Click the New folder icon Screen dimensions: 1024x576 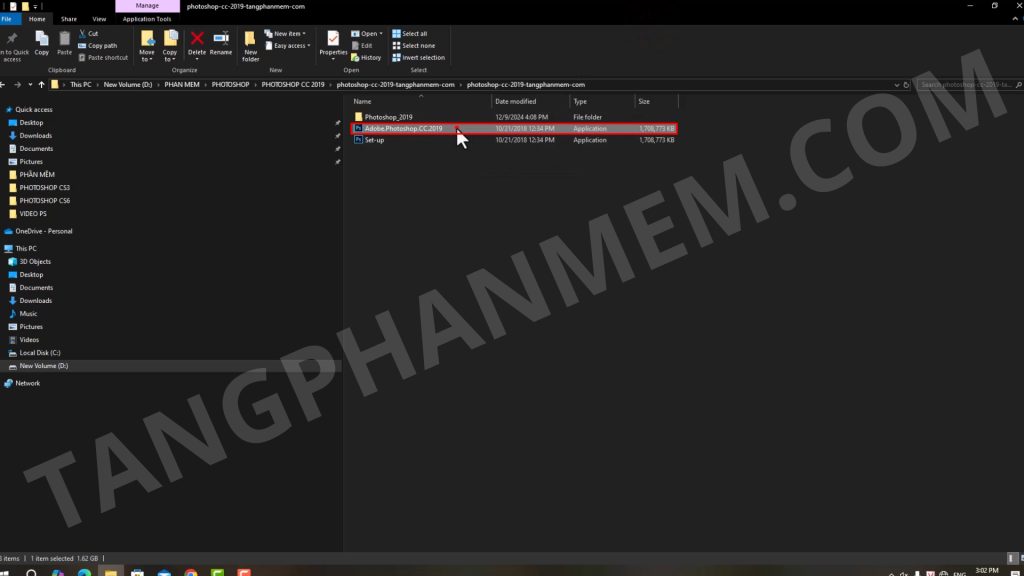(x=250, y=39)
